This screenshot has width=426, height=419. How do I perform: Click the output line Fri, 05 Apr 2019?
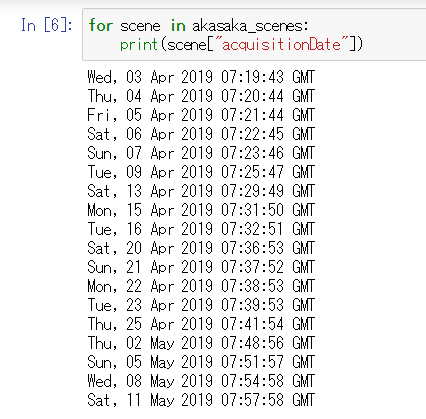201,115
